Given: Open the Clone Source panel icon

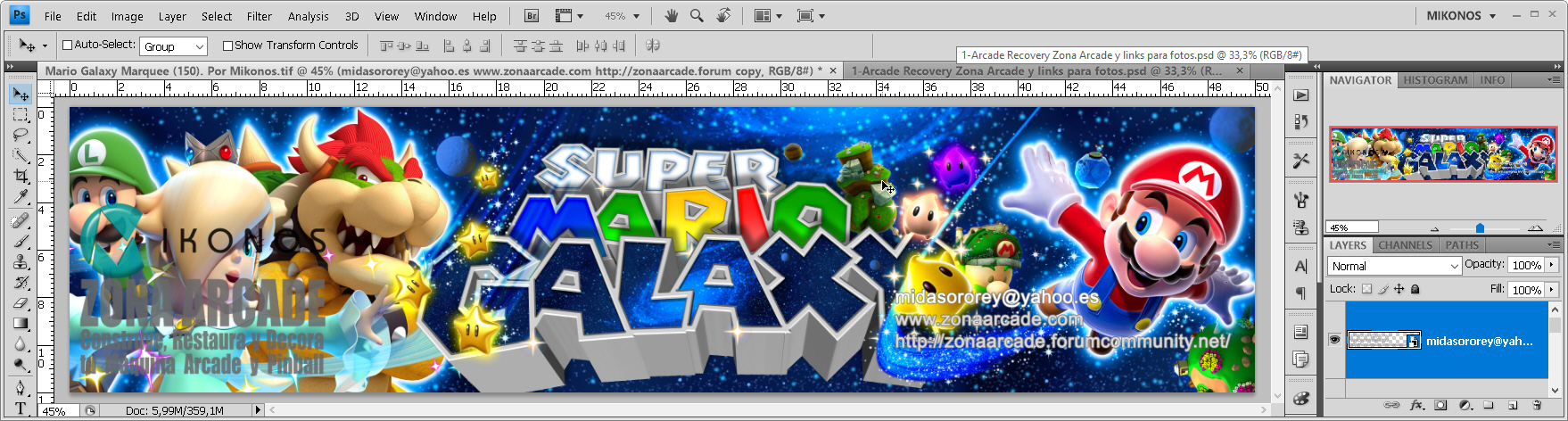Looking at the screenshot, I should tap(1301, 227).
